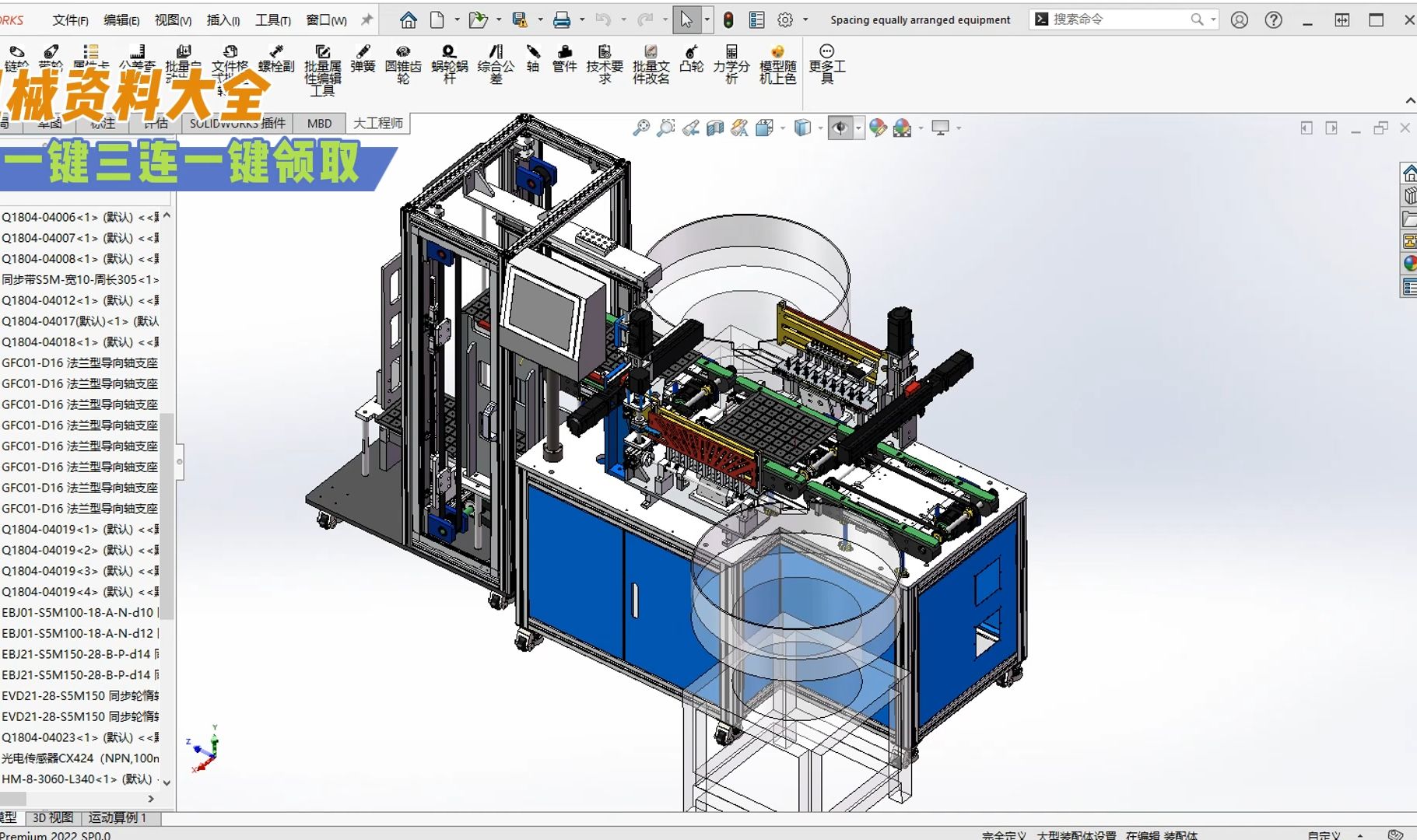Open View Orientation dropdown arrow
This screenshot has height=840, width=1417.
point(783,128)
